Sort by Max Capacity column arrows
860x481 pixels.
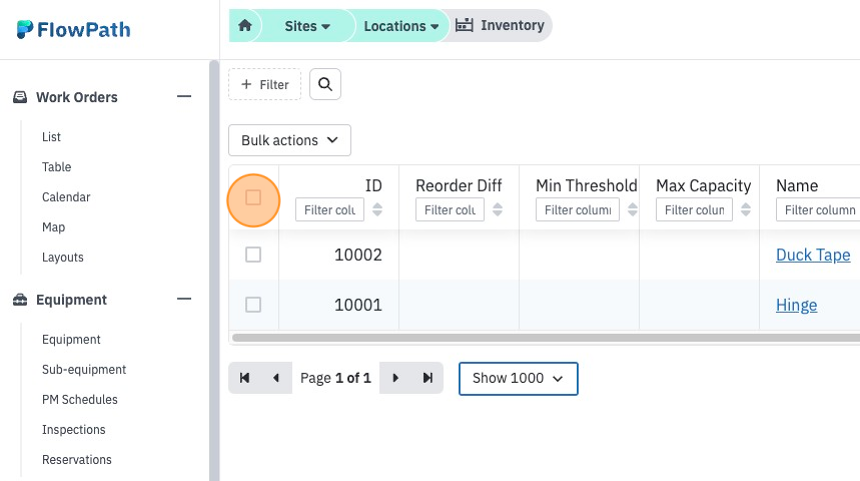(x=745, y=210)
